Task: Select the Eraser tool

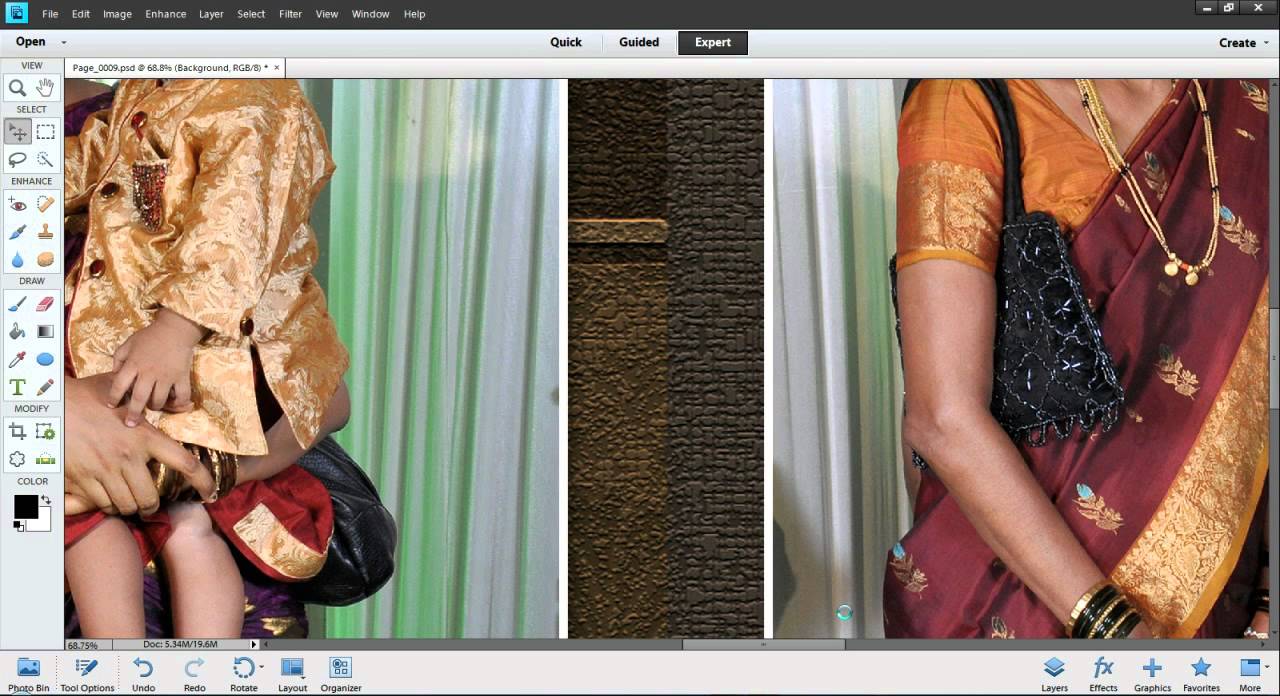Action: coord(45,304)
